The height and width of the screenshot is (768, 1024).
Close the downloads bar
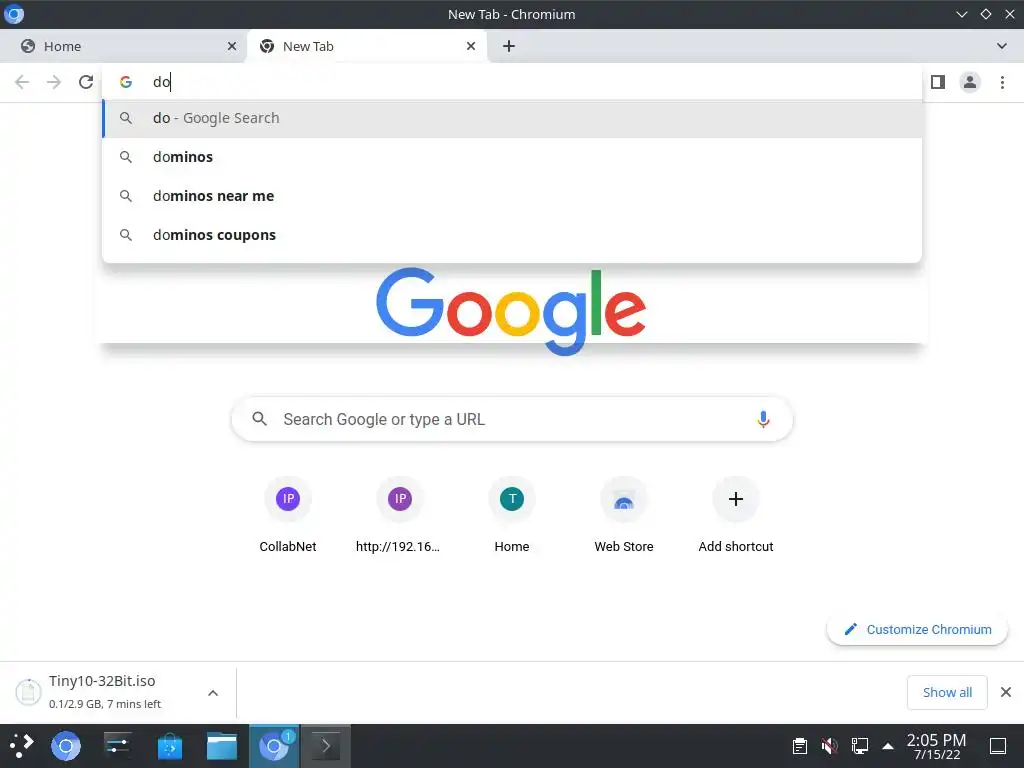[x=1006, y=692]
